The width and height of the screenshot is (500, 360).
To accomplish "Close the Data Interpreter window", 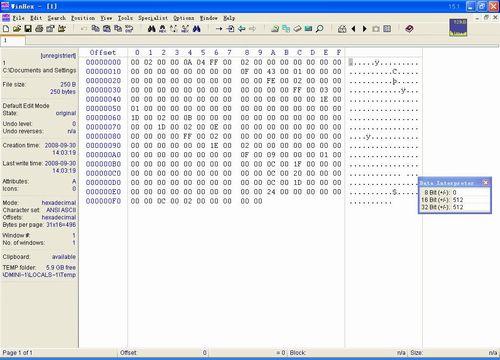I will click(x=486, y=182).
